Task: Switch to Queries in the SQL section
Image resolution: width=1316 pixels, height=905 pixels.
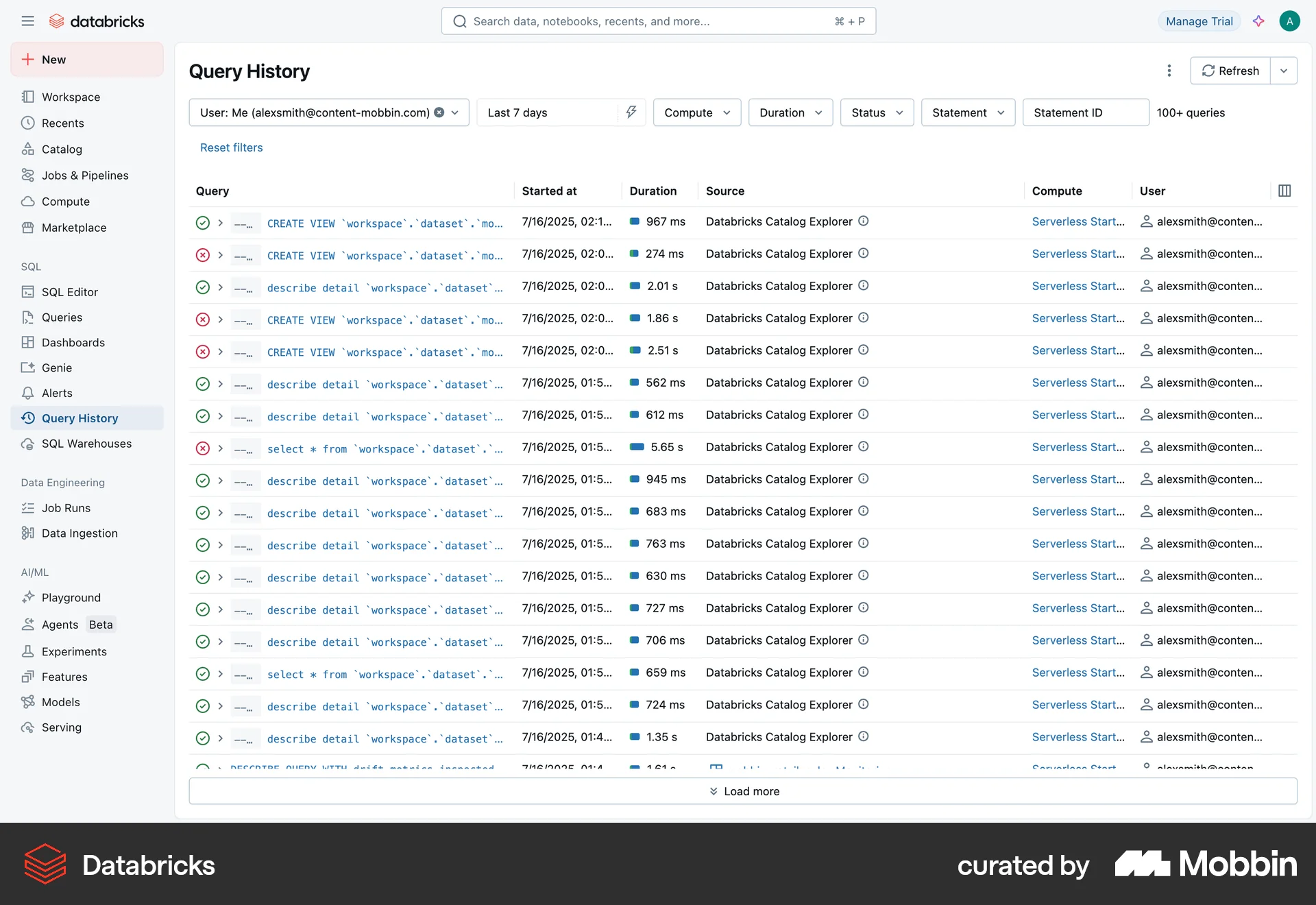Action: (x=62, y=317)
